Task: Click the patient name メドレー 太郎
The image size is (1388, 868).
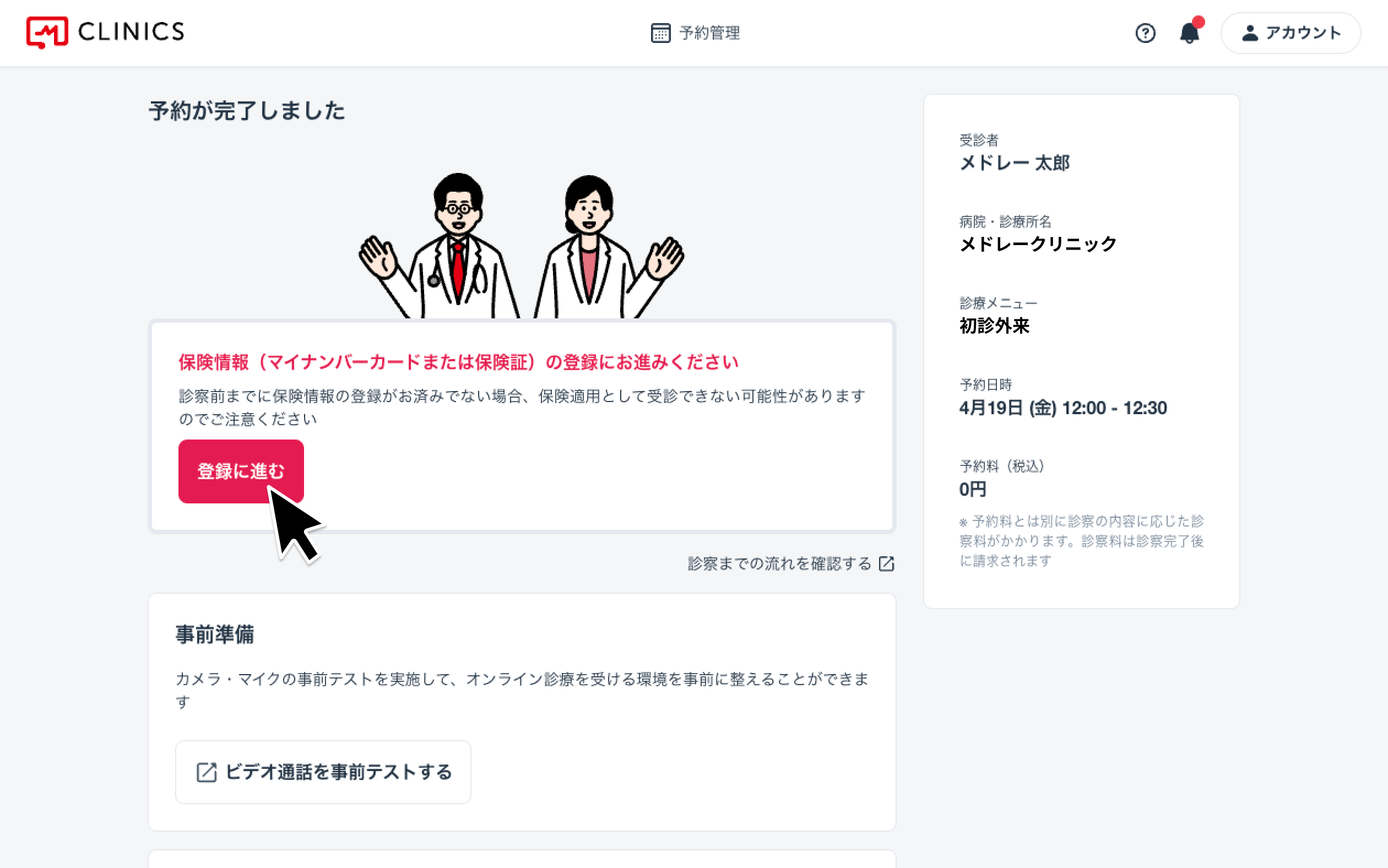Action: coord(1015,163)
